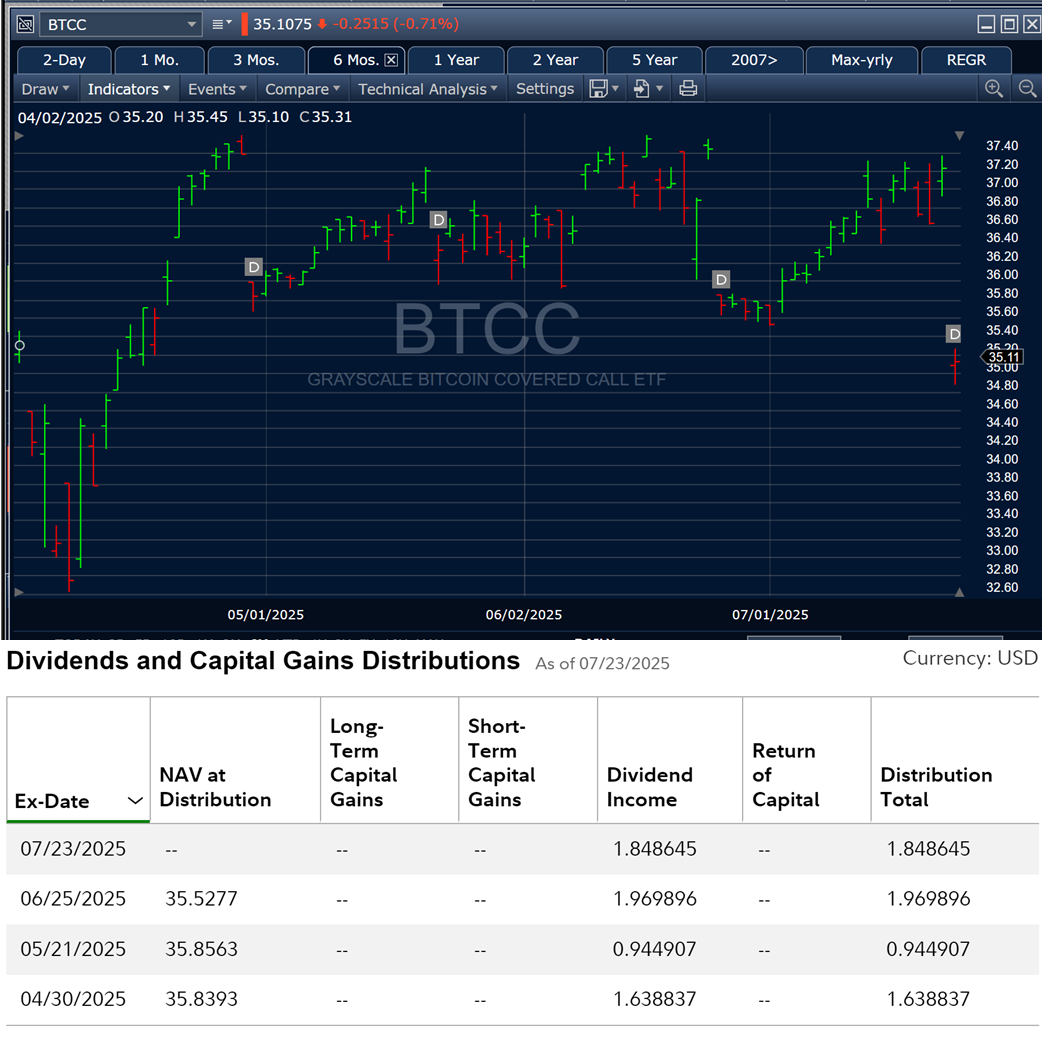Change sort order with the Ex-Date chevron
Screen dimensions: 1042x1042
tap(136, 800)
